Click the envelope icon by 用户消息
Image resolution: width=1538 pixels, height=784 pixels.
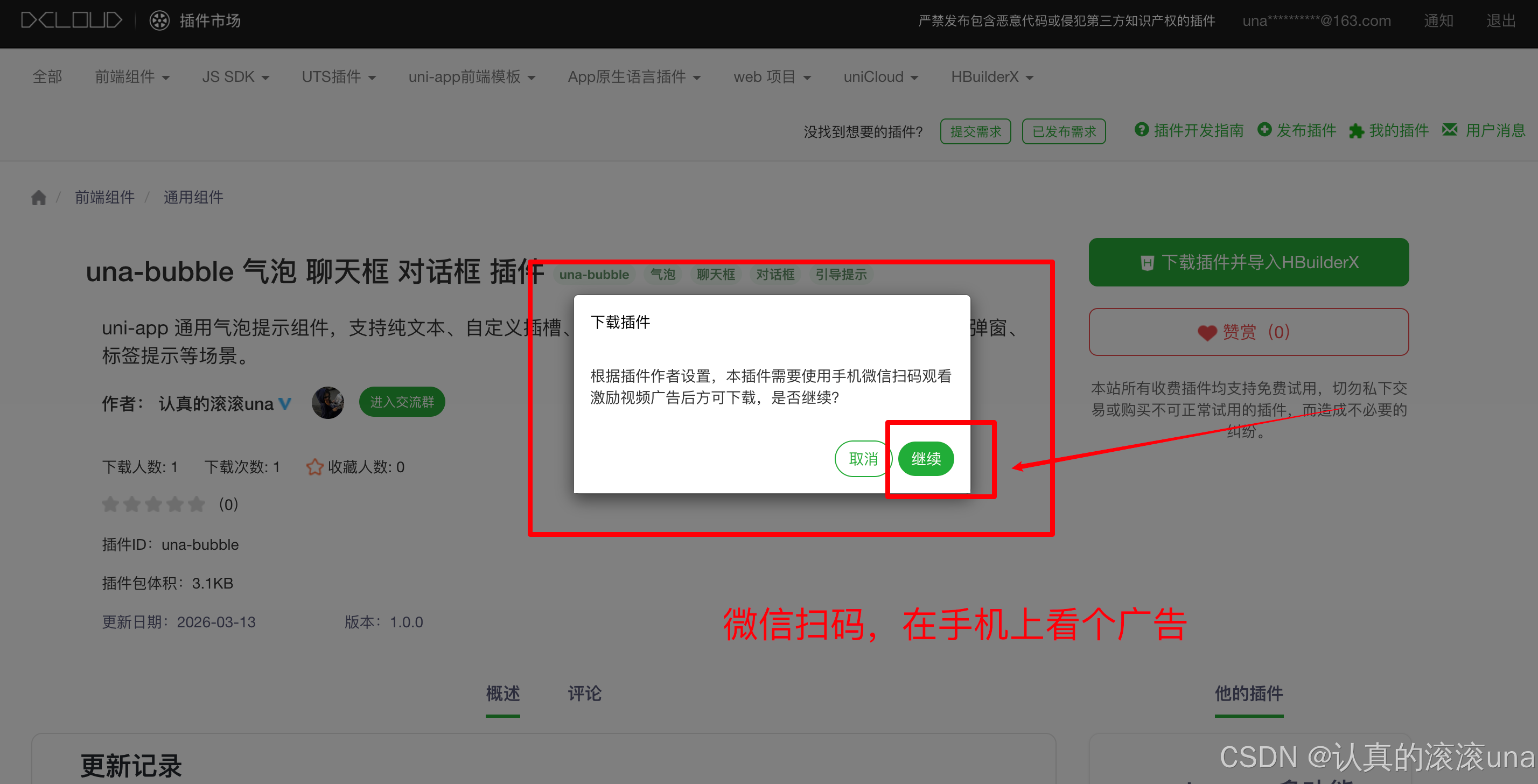coord(1450,130)
